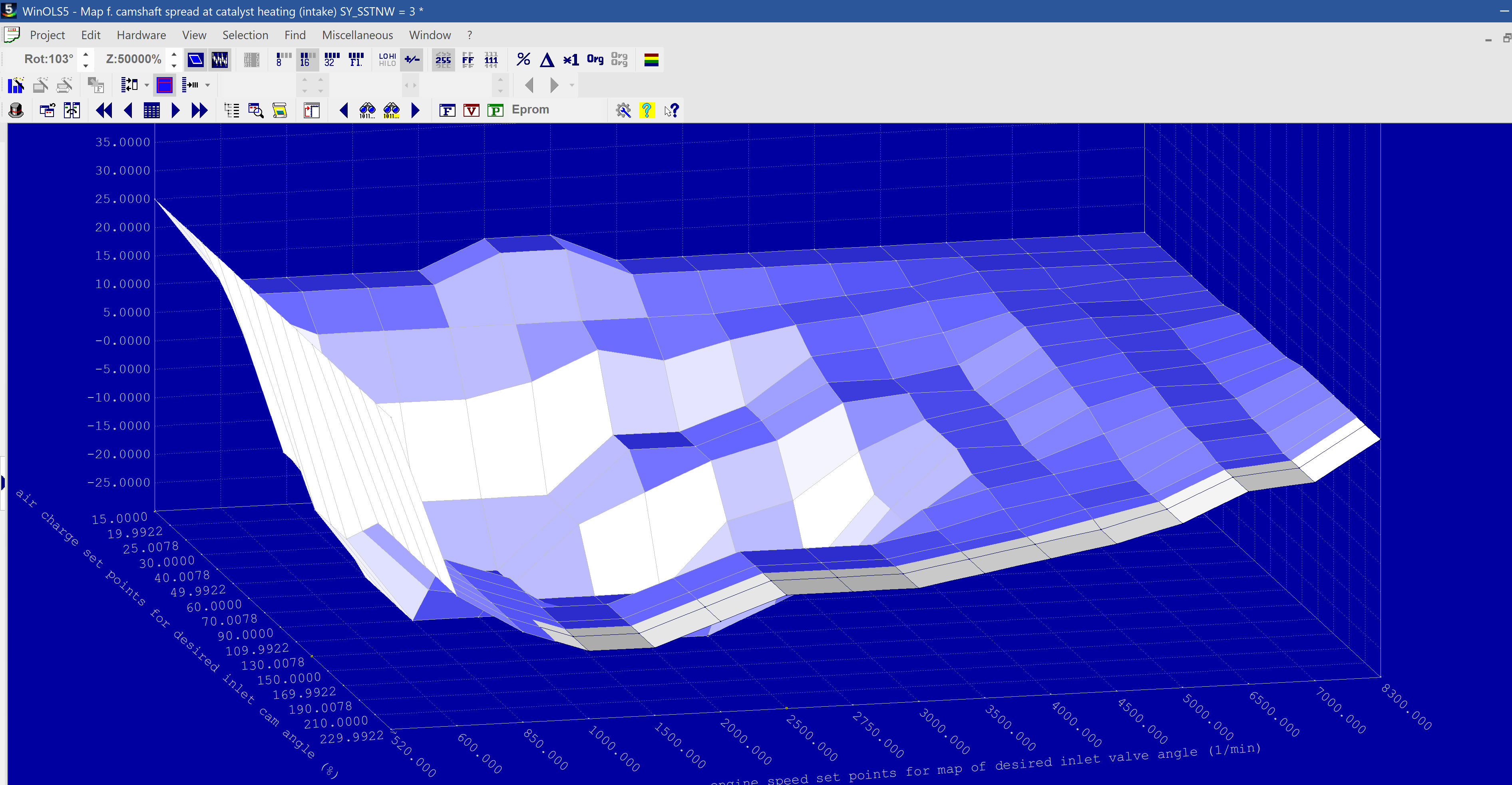
Task: Find next with right arrow after binoculars
Action: tap(416, 110)
